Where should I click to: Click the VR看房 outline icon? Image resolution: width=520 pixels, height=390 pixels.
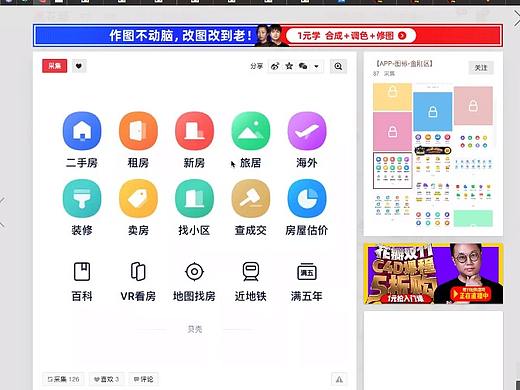[138, 271]
